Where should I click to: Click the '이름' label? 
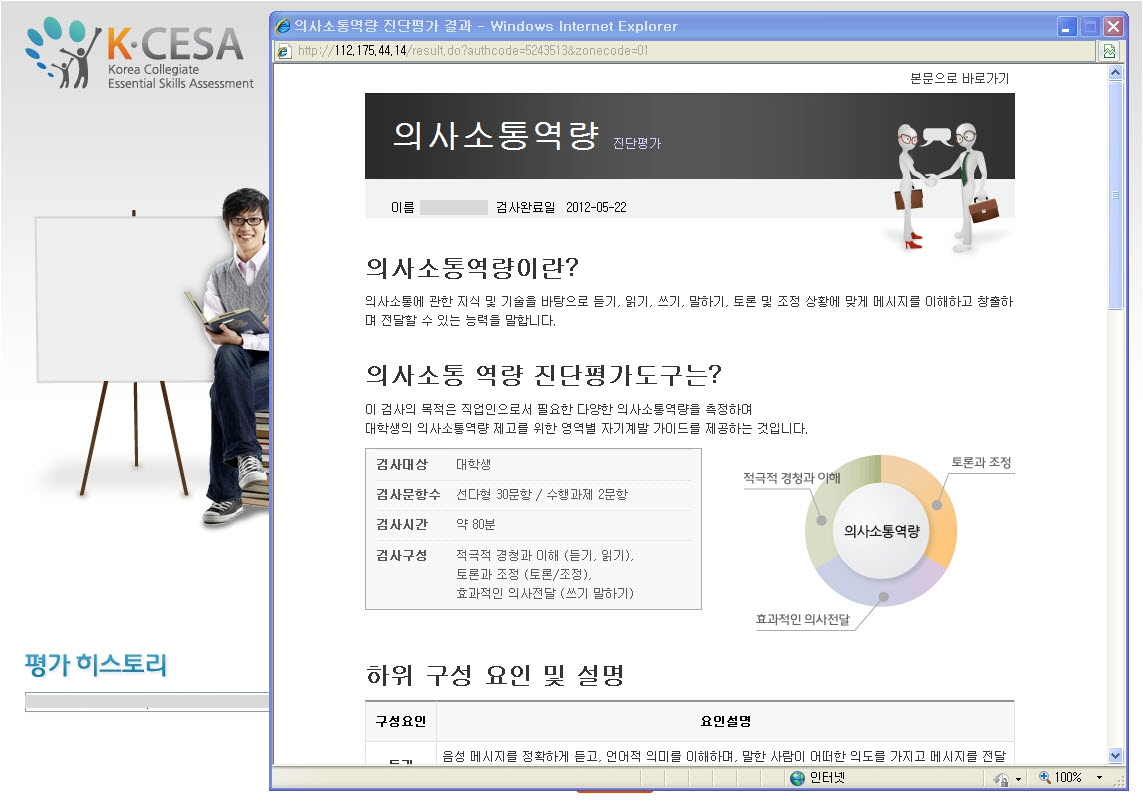click(402, 208)
